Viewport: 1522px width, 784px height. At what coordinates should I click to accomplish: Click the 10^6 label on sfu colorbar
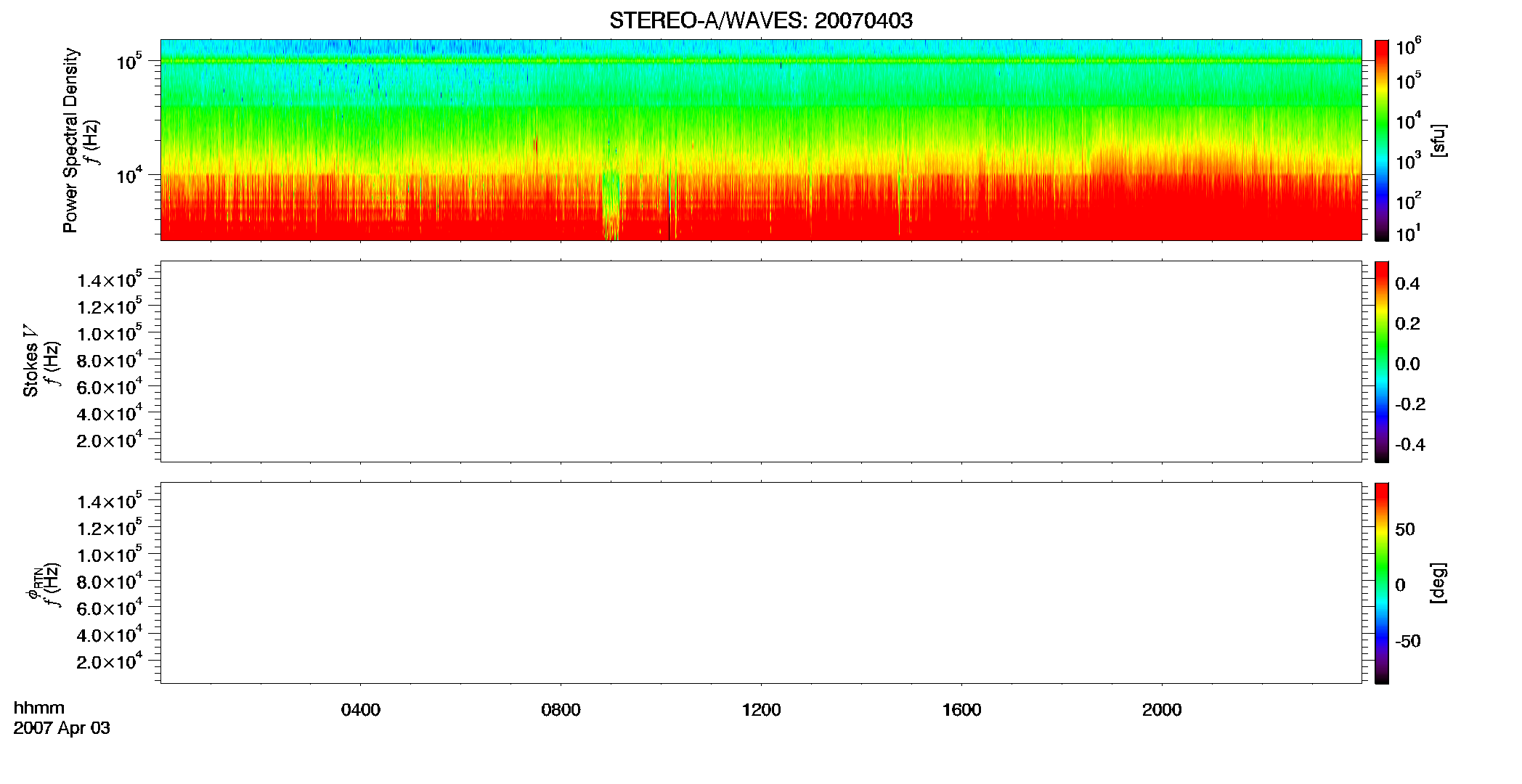[1408, 47]
